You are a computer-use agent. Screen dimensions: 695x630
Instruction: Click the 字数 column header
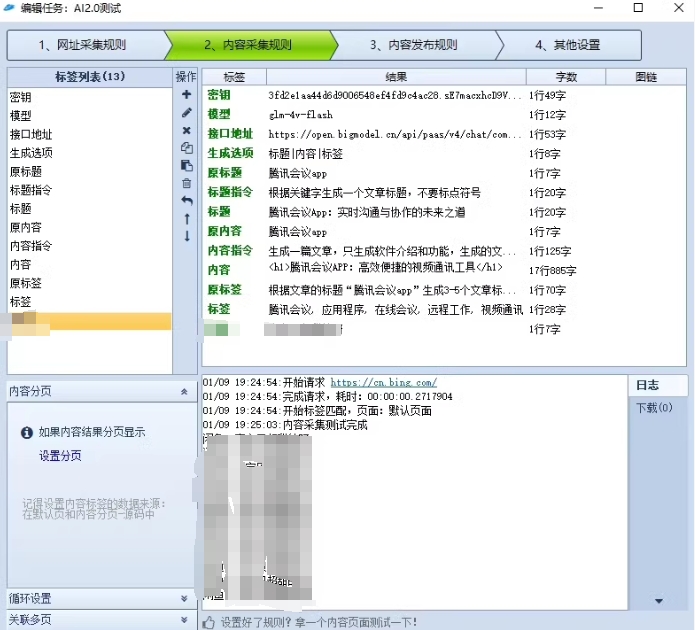566,77
